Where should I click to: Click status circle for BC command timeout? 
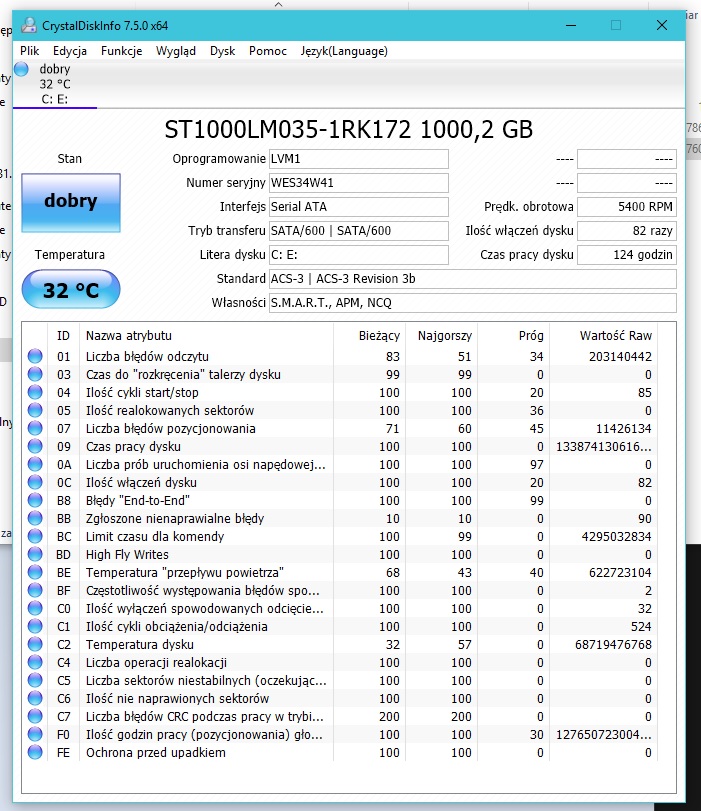(35, 536)
